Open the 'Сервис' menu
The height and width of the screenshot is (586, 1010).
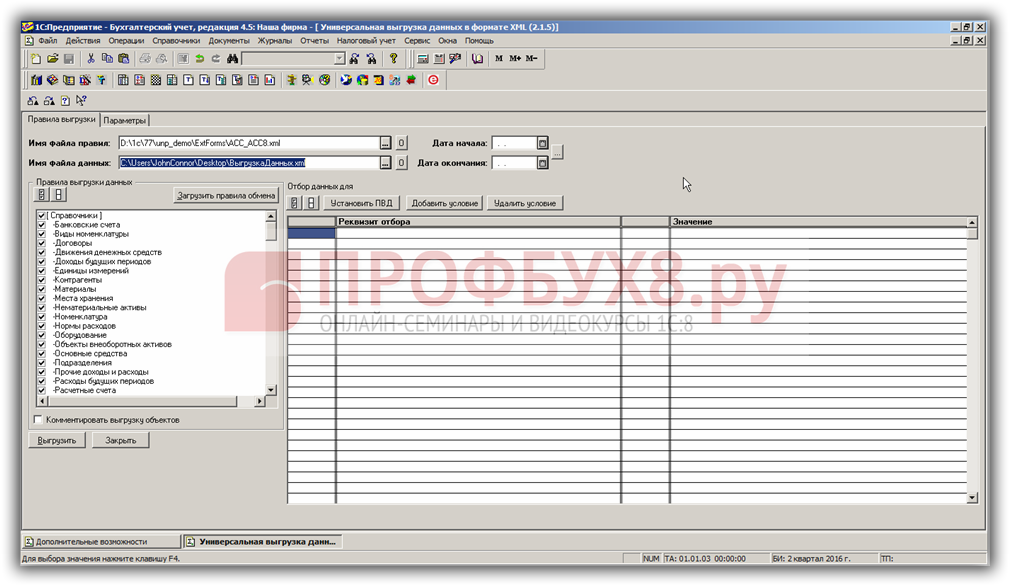point(417,41)
